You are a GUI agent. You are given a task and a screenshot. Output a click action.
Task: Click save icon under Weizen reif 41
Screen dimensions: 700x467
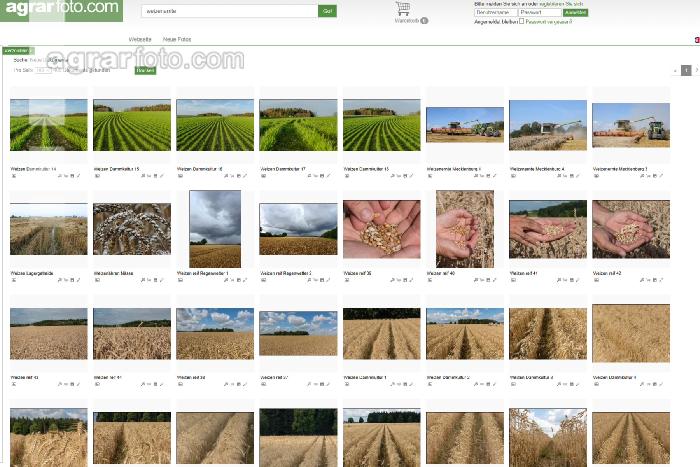[x=571, y=280]
